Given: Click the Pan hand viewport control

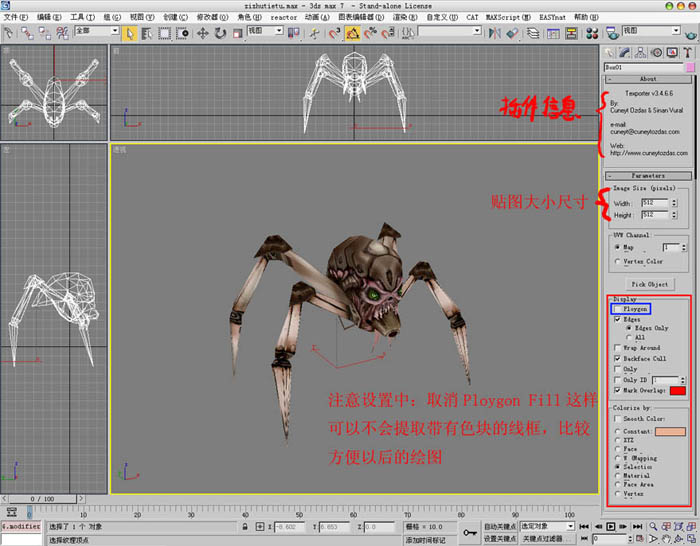Looking at the screenshot, I should click(666, 539).
